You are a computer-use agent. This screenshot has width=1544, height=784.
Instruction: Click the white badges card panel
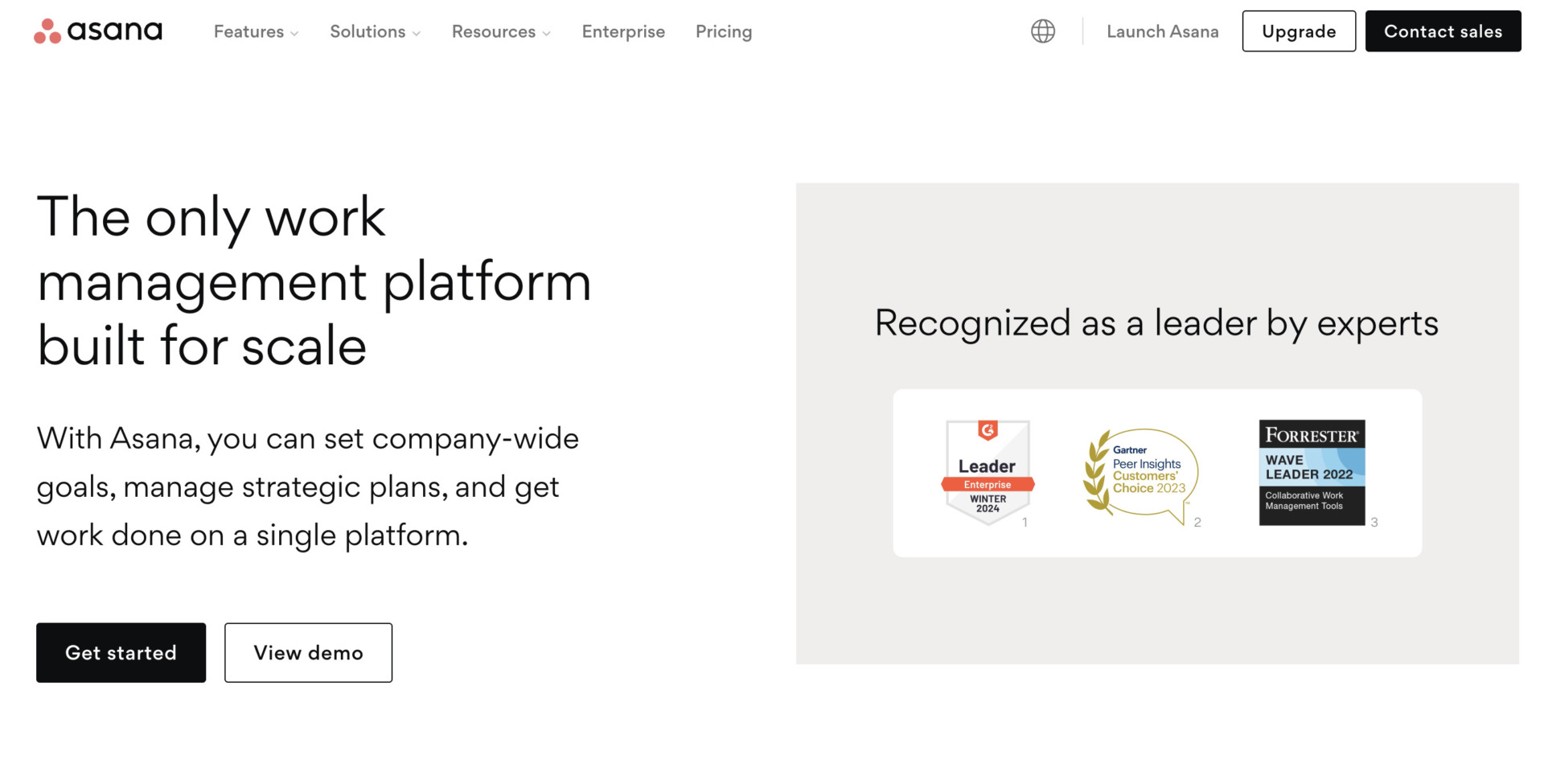[x=1156, y=473]
